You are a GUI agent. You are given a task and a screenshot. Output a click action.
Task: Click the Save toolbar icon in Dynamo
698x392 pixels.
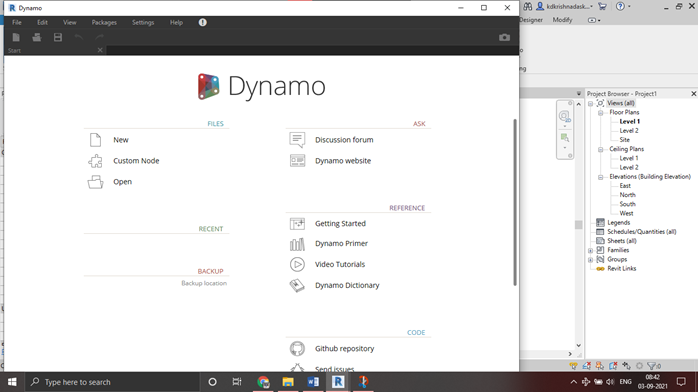(58, 37)
